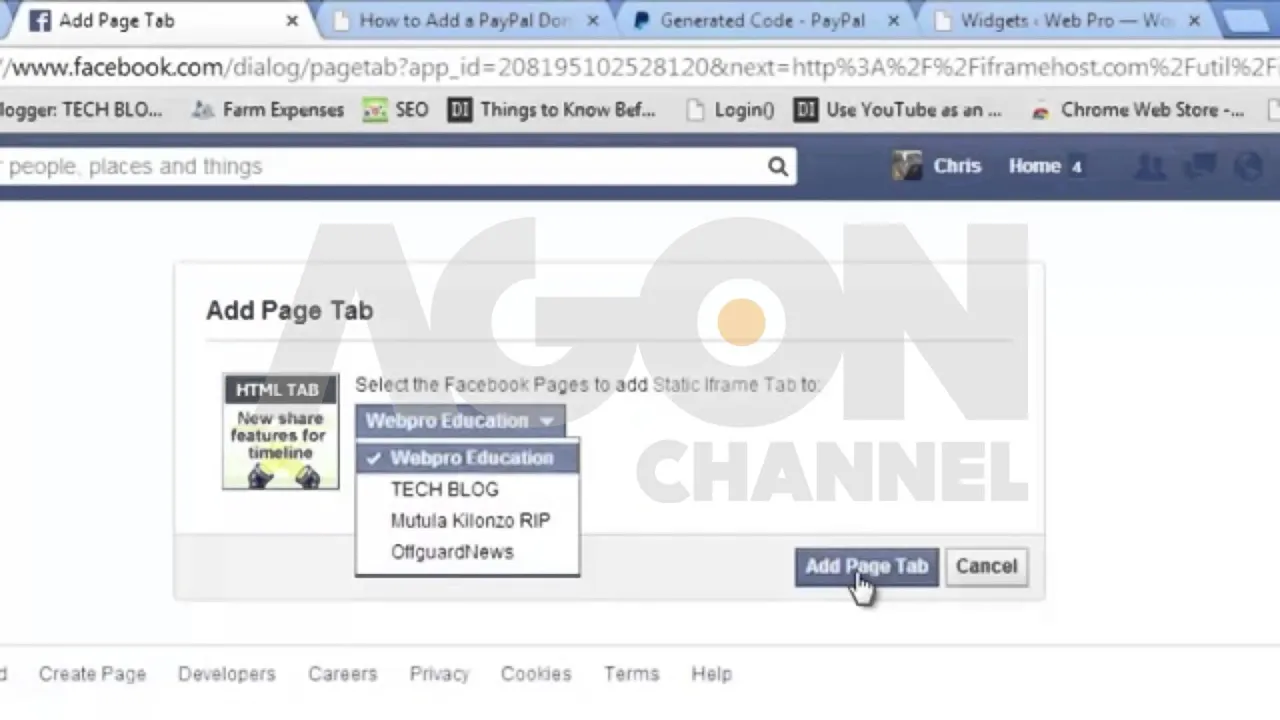This screenshot has width=1280, height=720.
Task: Open the Login() bookmark
Action: 730,110
